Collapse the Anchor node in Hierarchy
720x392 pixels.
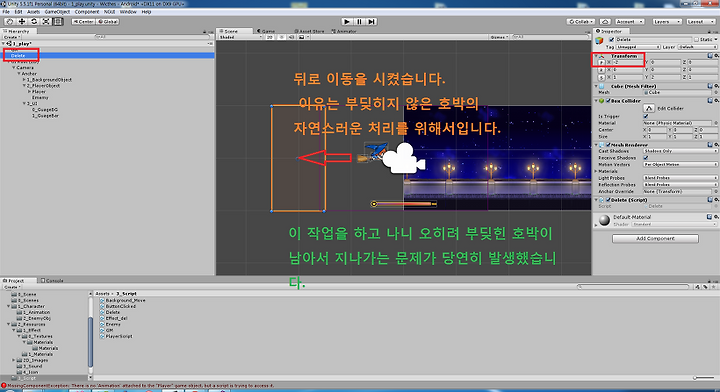pos(19,73)
